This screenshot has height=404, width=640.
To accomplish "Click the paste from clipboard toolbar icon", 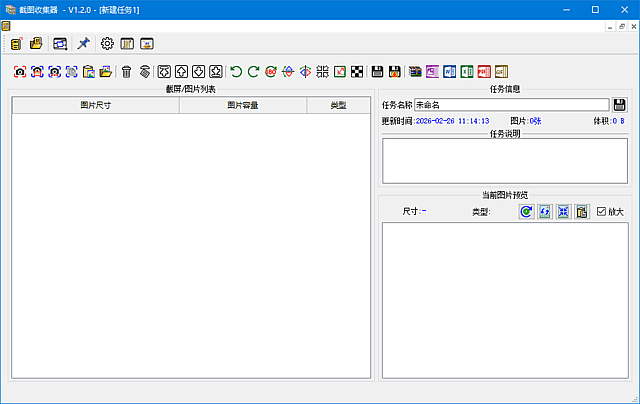I will [x=88, y=71].
